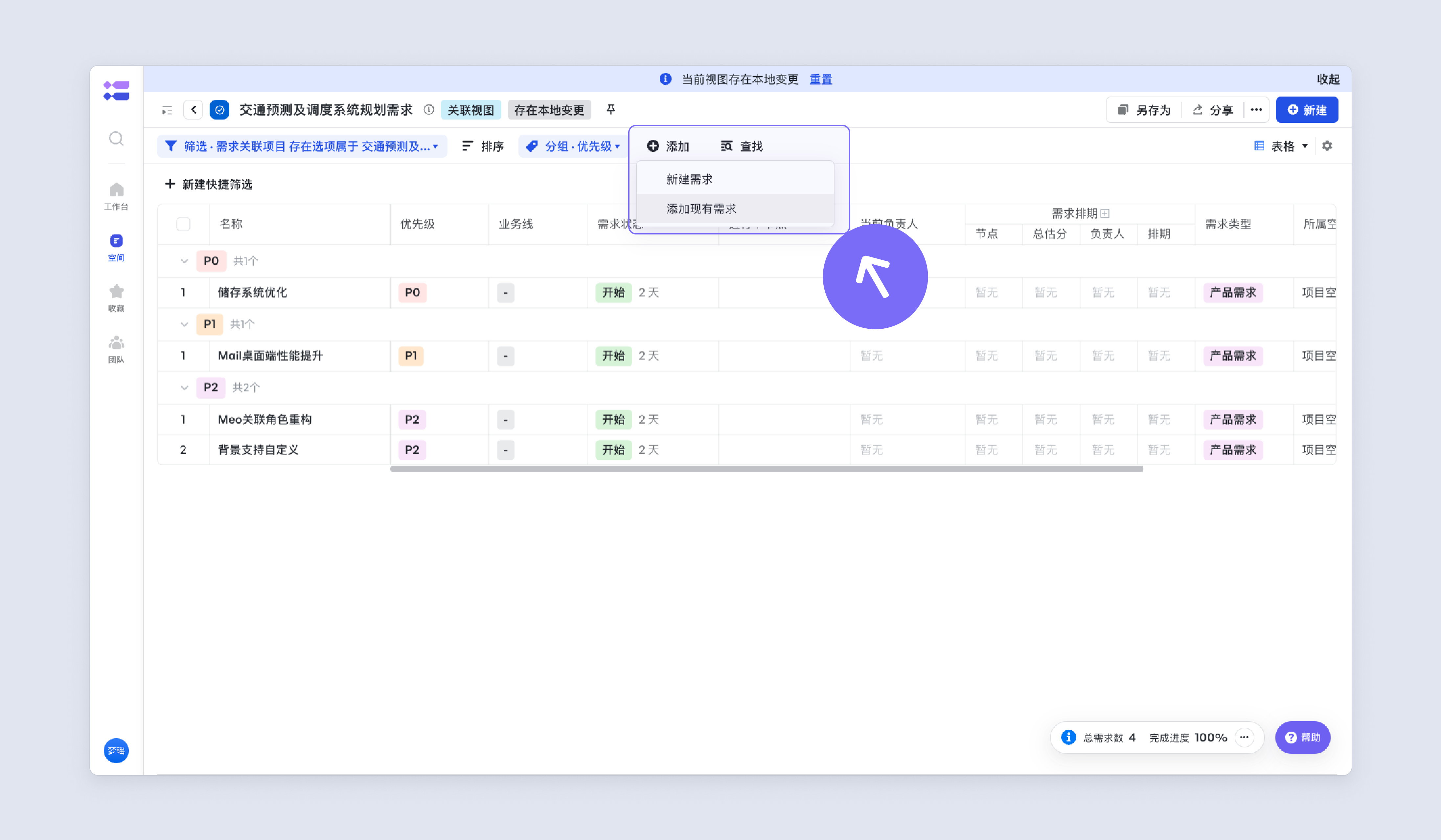1441x840 pixels.
Task: Click 查找 to search requirements
Action: [742, 146]
